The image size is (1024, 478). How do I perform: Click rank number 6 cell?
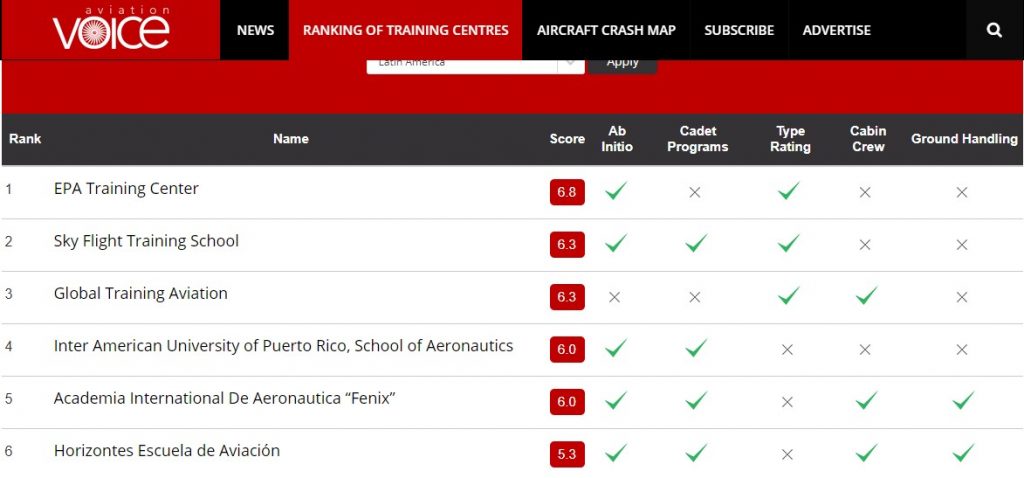click(8, 451)
